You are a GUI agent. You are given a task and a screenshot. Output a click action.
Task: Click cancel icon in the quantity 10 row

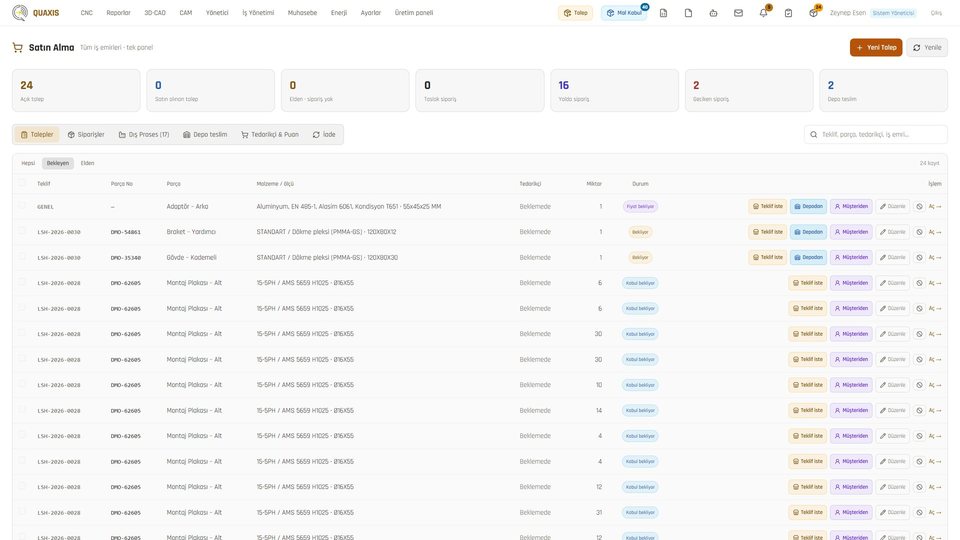tap(919, 385)
